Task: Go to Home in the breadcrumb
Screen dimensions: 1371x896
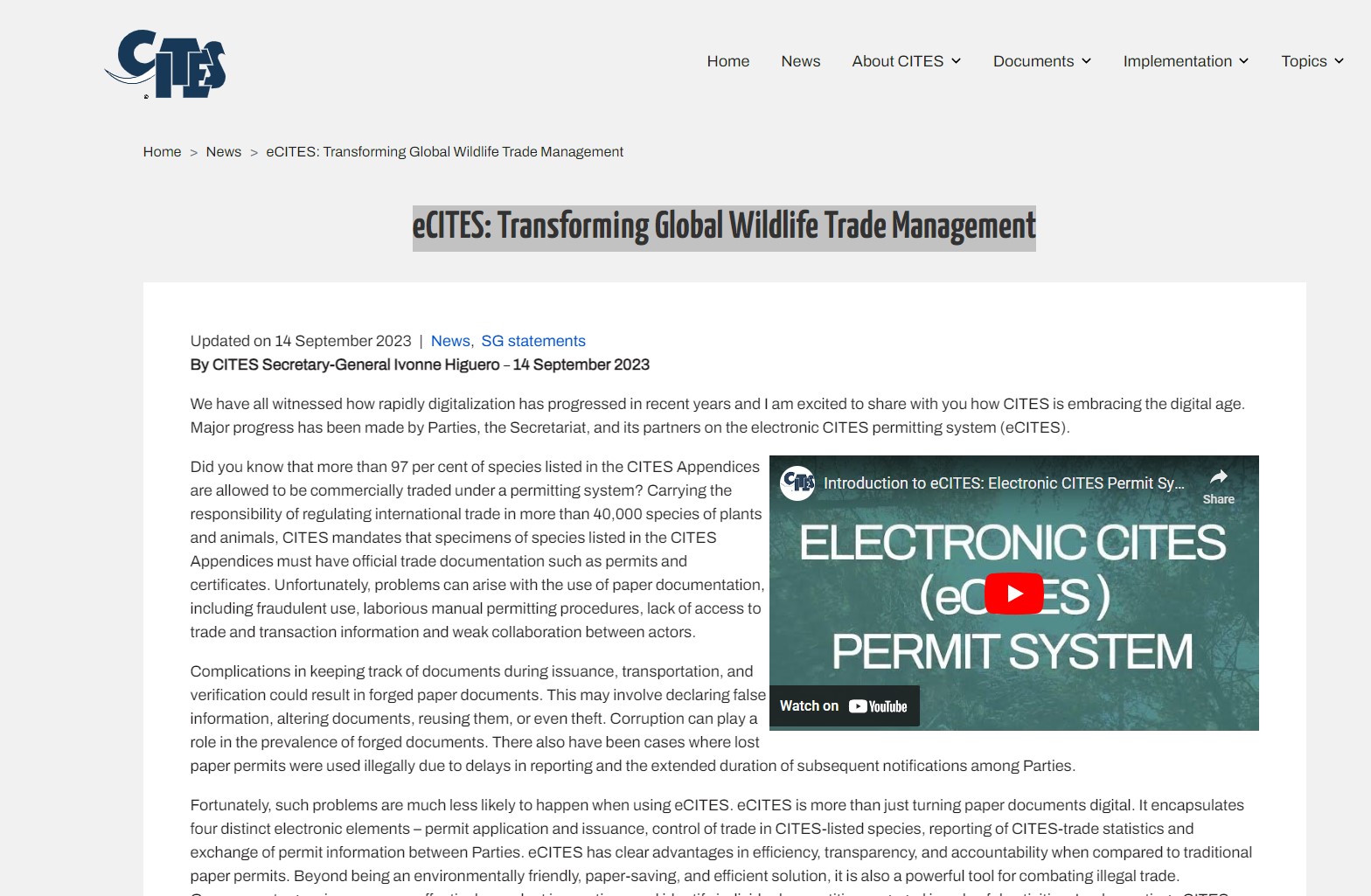Action: click(163, 152)
